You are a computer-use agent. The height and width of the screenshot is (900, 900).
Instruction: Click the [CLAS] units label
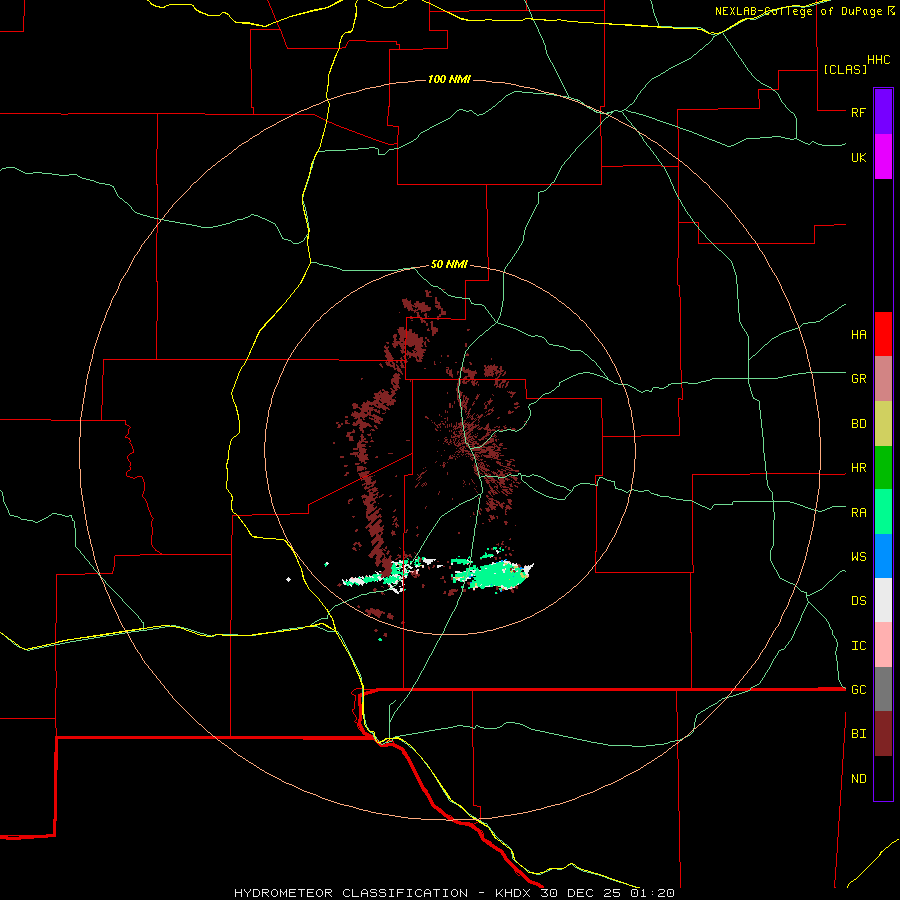(845, 69)
